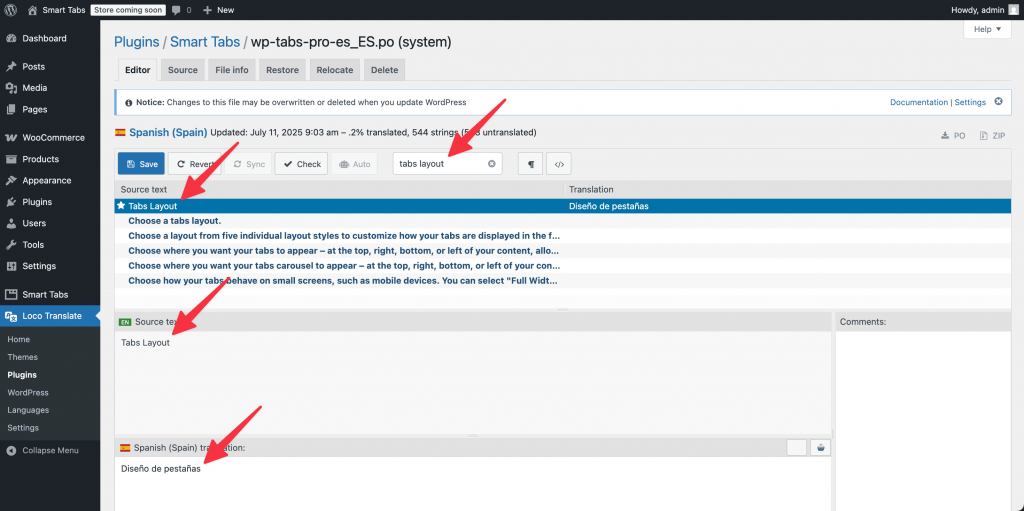This screenshot has width=1024, height=511.
Task: Open Tools in the sidebar
Action: (x=50, y=244)
